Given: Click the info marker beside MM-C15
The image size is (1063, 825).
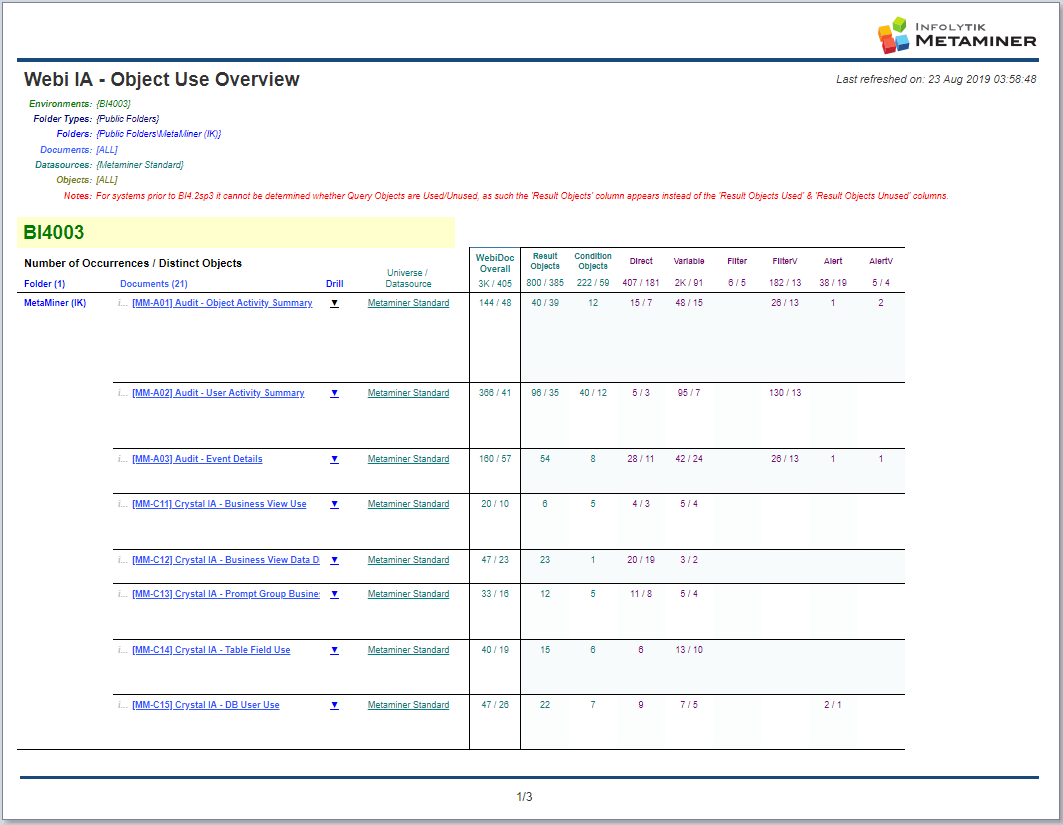Looking at the screenshot, I should (x=123, y=705).
